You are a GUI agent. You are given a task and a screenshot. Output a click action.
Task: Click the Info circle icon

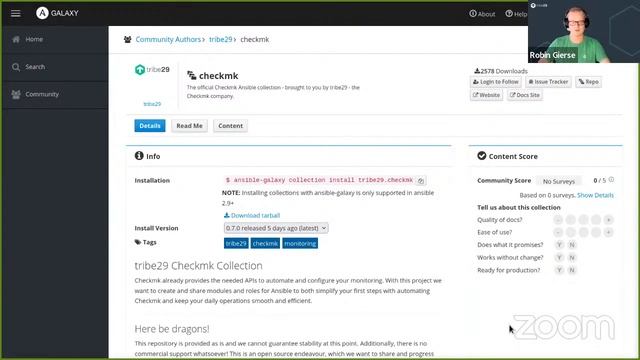tap(139, 156)
